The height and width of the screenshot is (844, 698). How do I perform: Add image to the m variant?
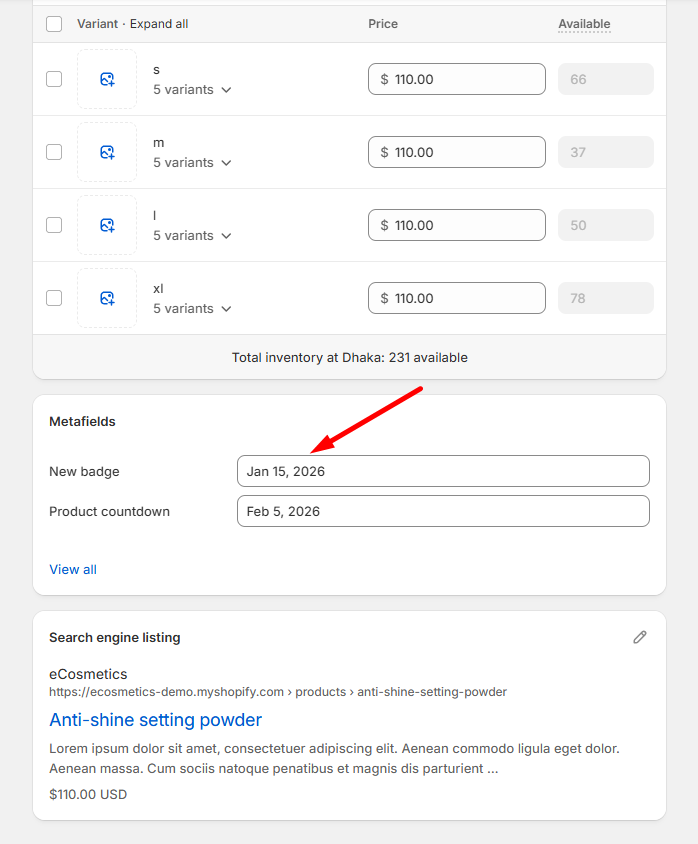[x=107, y=152]
